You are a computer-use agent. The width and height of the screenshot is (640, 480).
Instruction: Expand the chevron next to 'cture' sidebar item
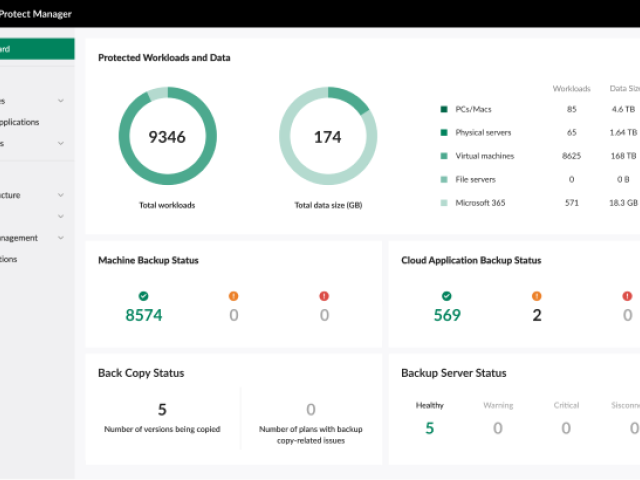[x=61, y=195]
